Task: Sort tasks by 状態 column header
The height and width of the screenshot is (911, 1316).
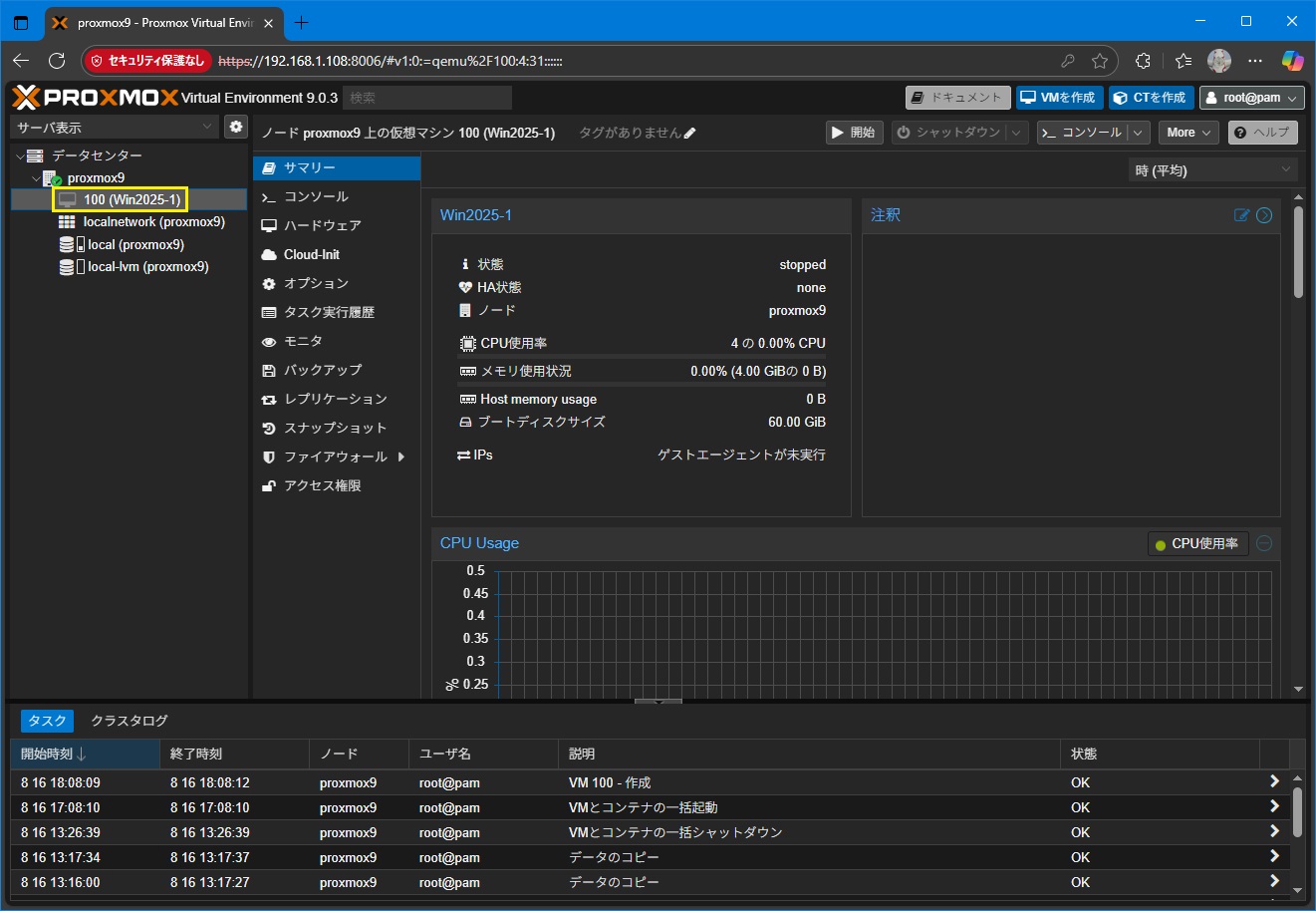Action: coord(1160,754)
